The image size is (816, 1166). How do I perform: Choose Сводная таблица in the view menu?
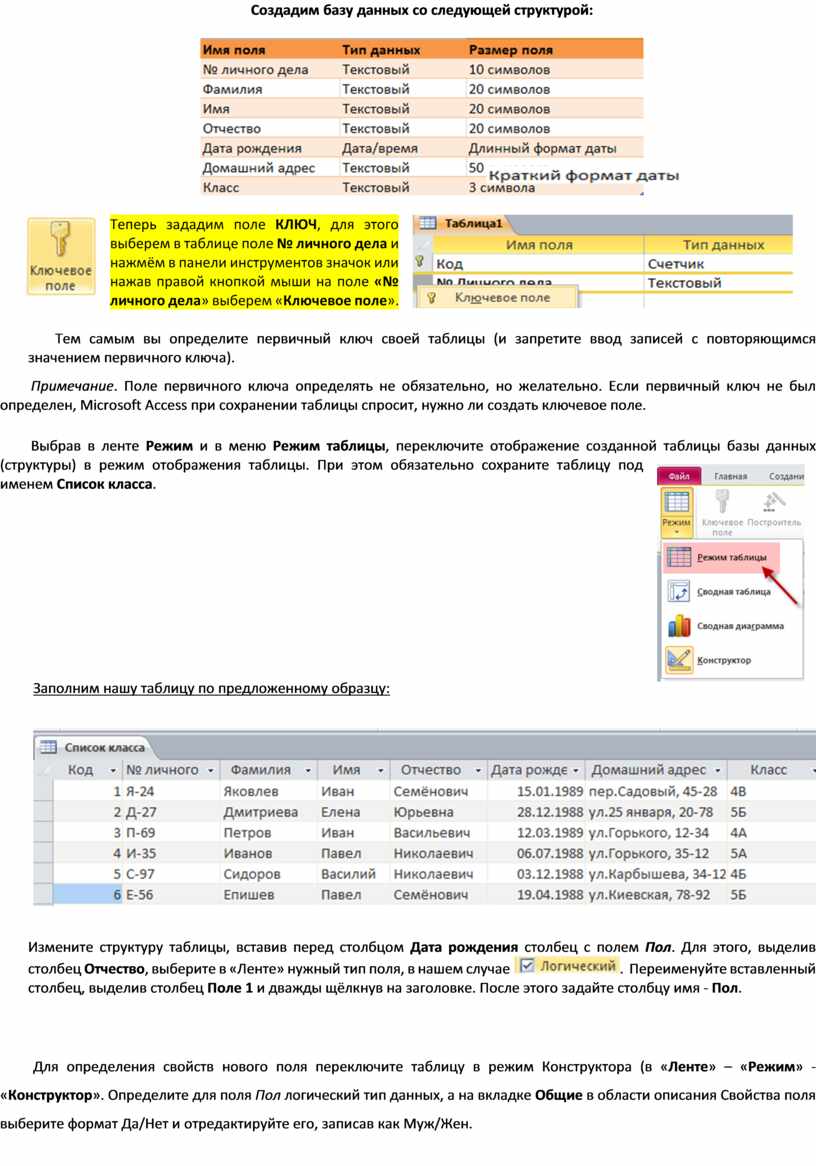tap(719, 592)
